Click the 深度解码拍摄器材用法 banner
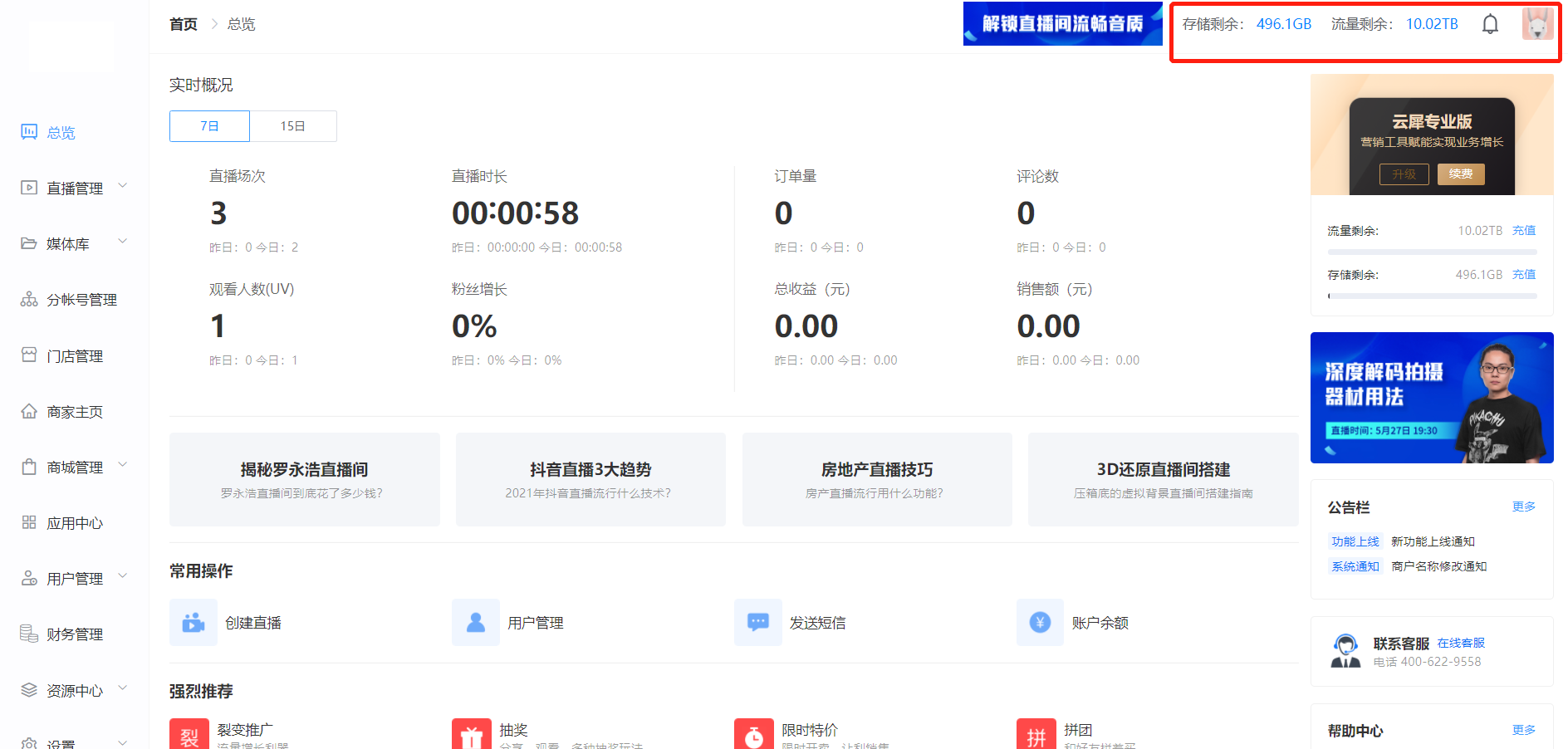 1432,398
